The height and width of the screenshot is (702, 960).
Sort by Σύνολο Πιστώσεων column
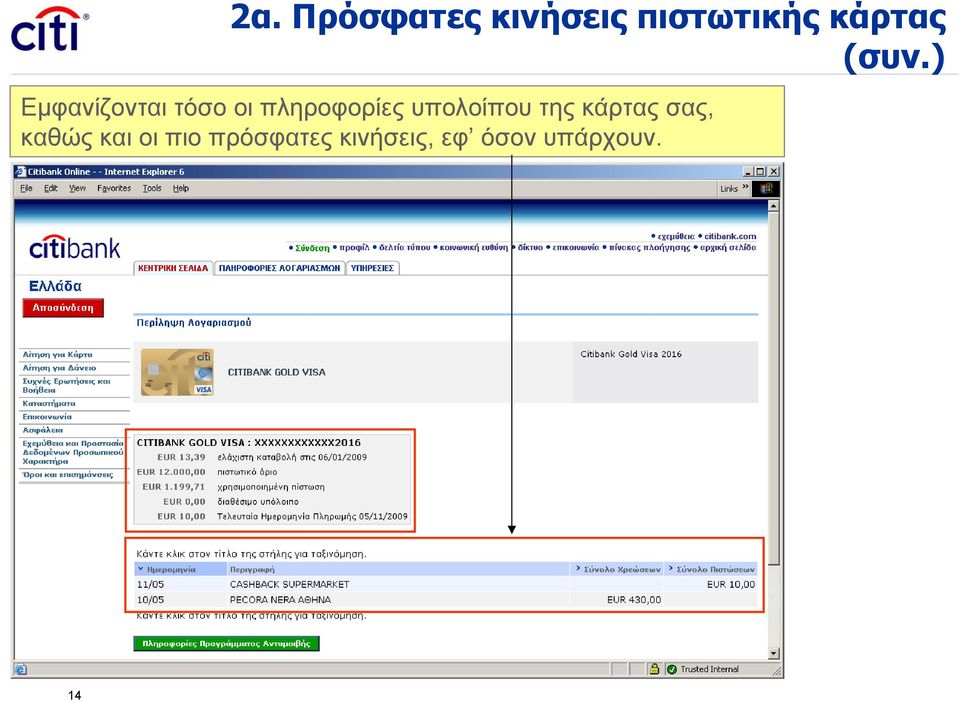[711, 569]
